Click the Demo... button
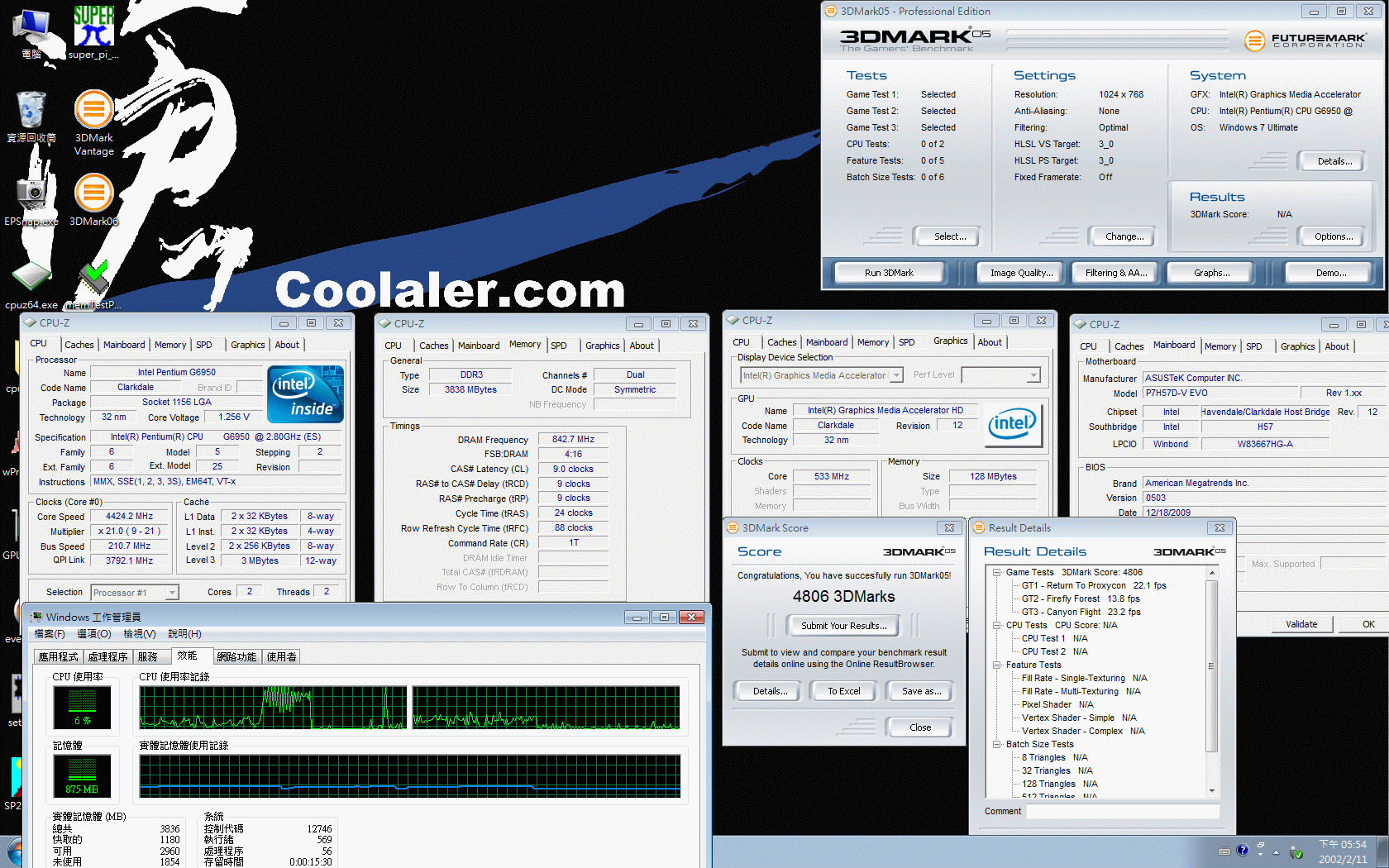The height and width of the screenshot is (868, 1389). click(x=1330, y=273)
